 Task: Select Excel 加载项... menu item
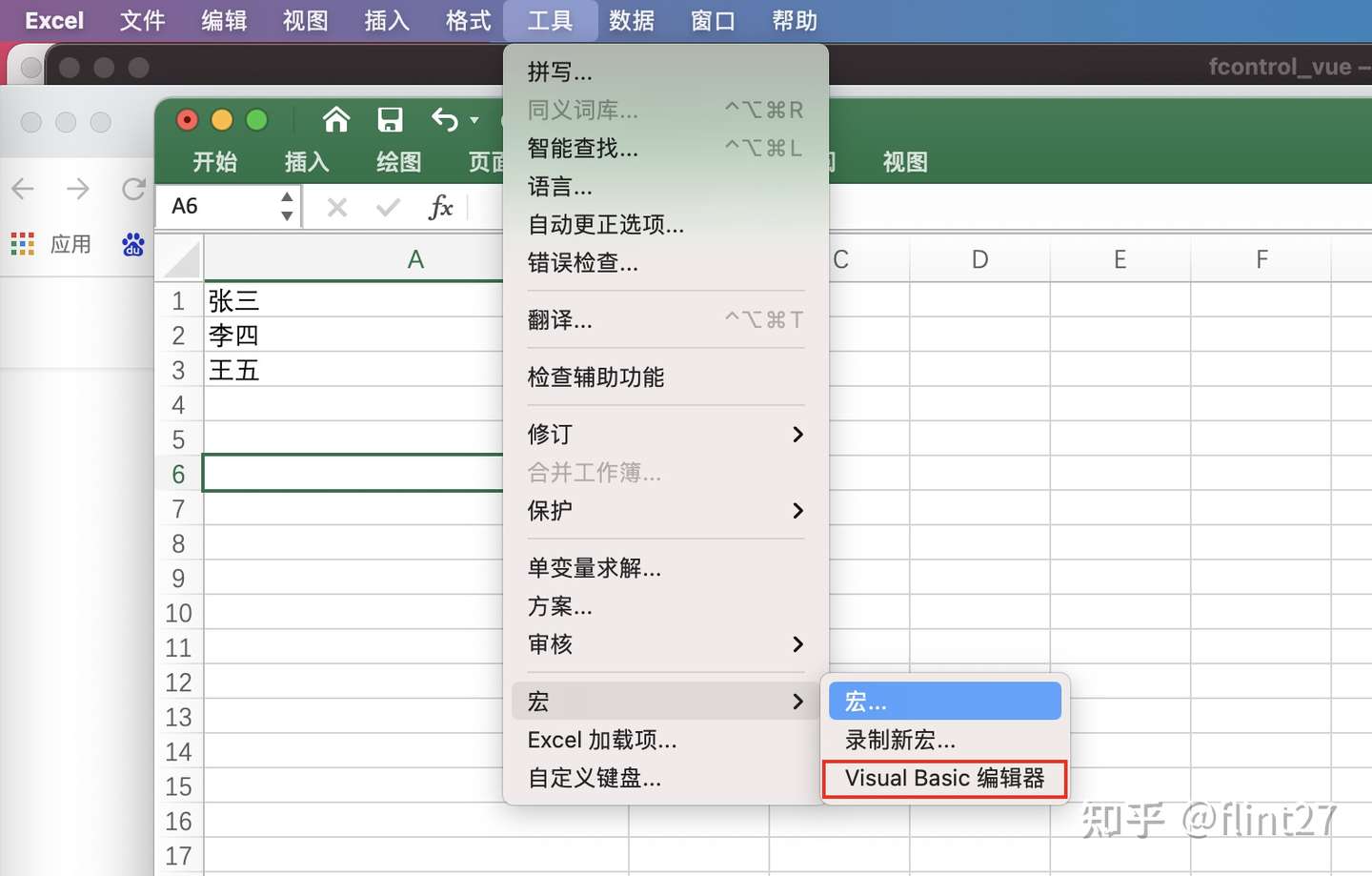[x=665, y=740]
